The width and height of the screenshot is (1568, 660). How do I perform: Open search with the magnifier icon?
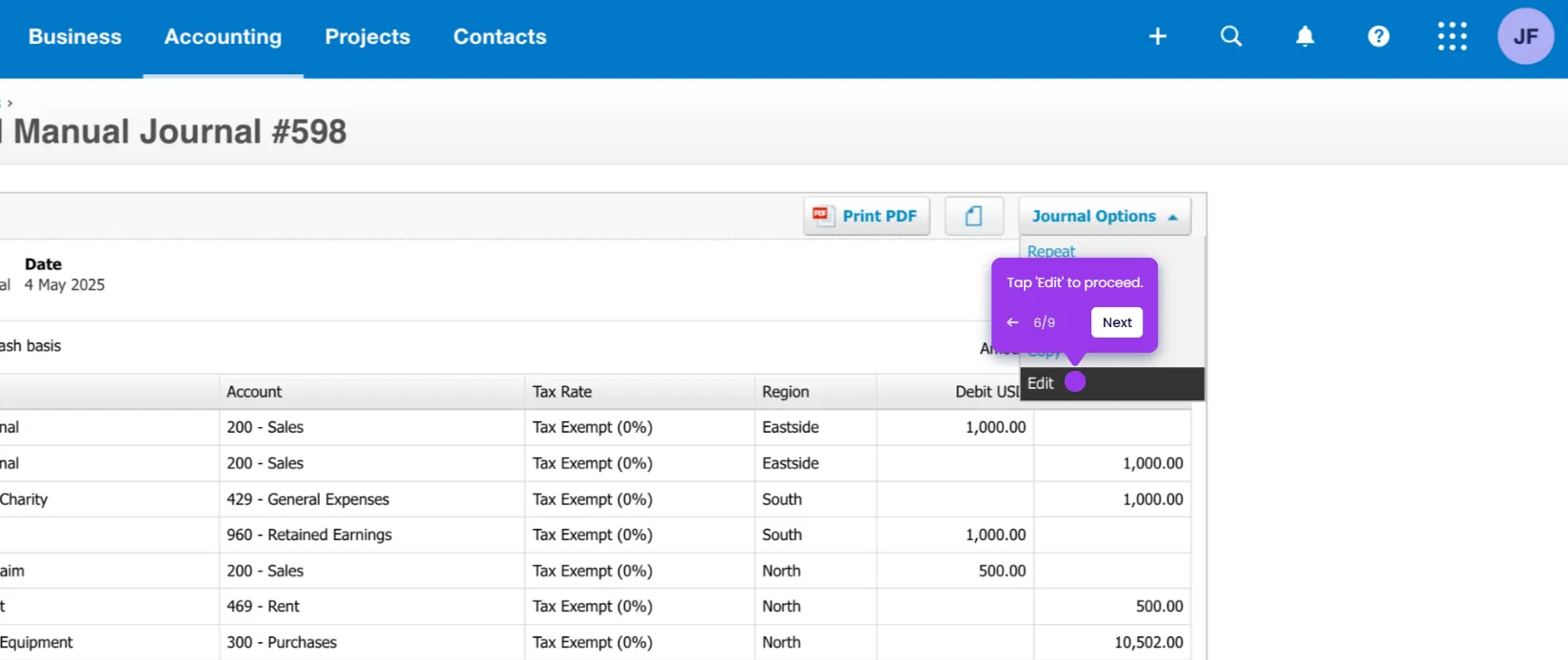coord(1231,36)
